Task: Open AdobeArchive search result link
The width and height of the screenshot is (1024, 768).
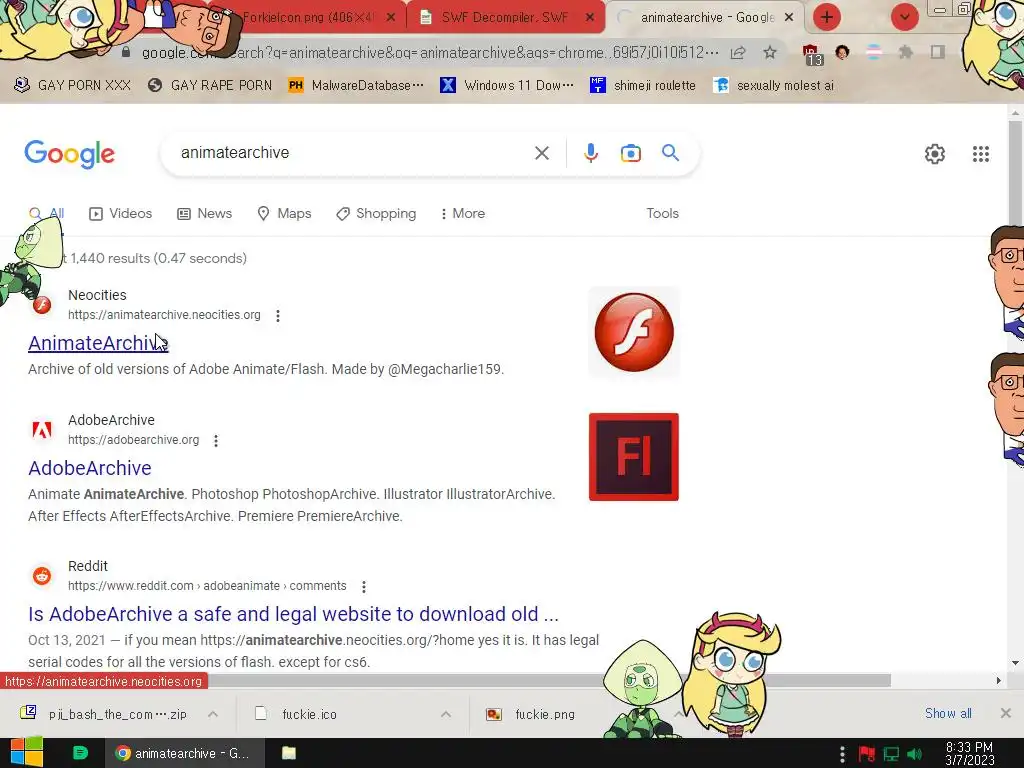Action: point(90,468)
